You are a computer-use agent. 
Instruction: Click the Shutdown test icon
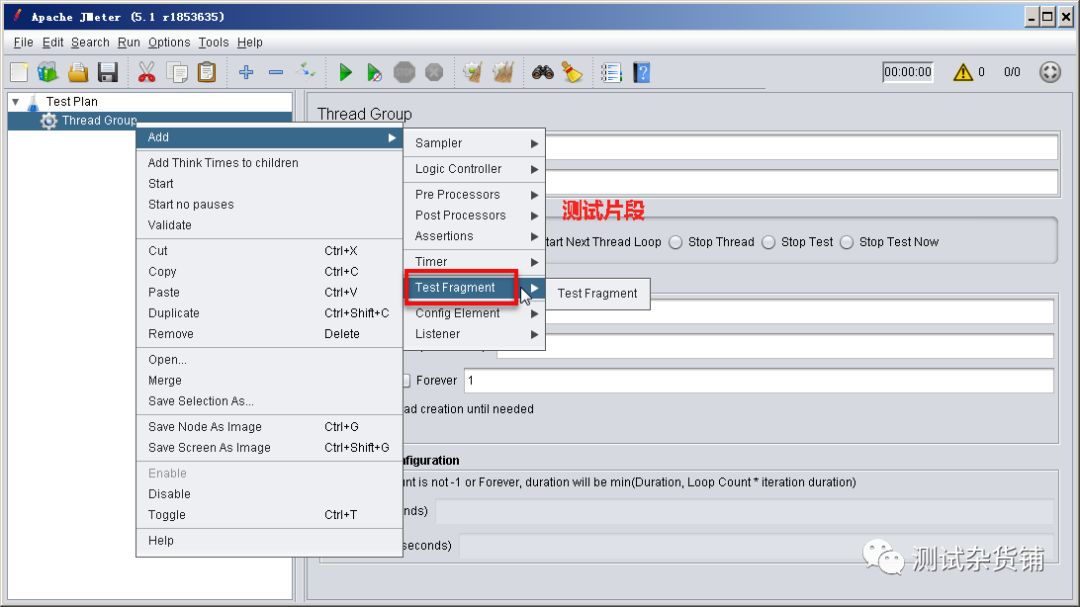tap(434, 72)
